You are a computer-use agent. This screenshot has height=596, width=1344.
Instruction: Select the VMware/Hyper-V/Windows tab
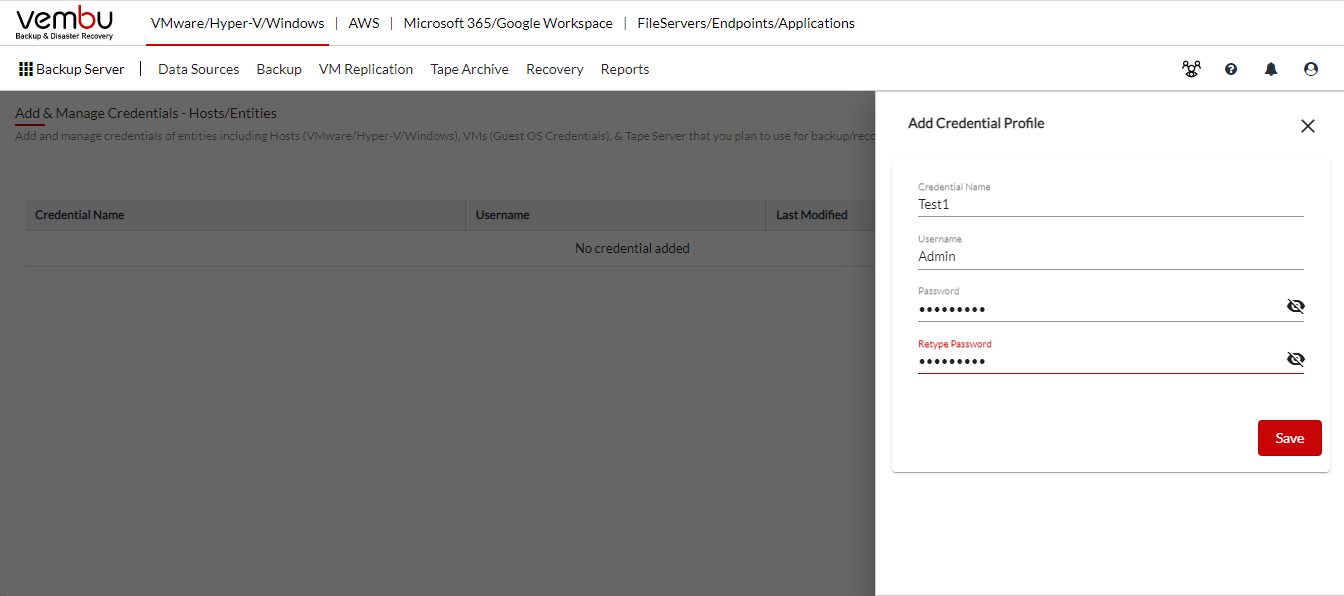[237, 23]
